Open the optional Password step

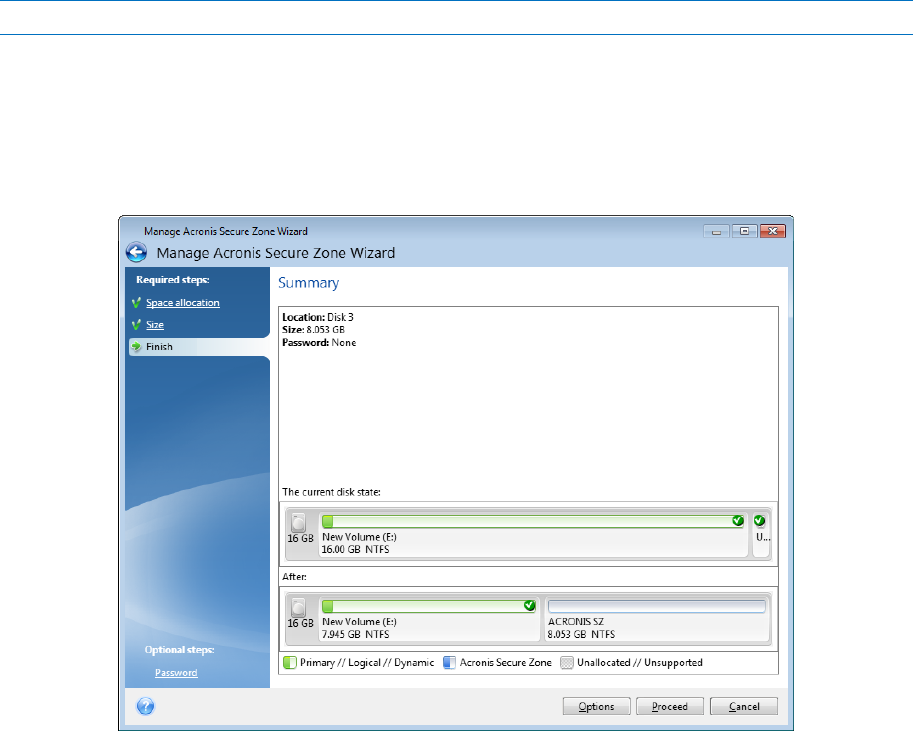[x=176, y=673]
